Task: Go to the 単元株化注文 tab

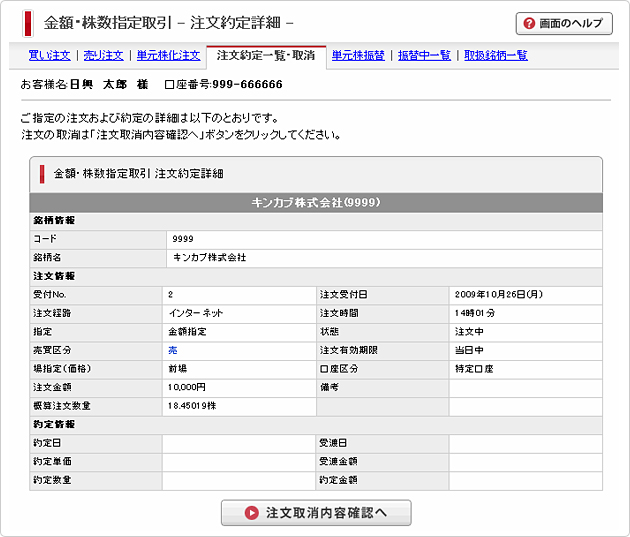Action: pyautogui.click(x=168, y=56)
